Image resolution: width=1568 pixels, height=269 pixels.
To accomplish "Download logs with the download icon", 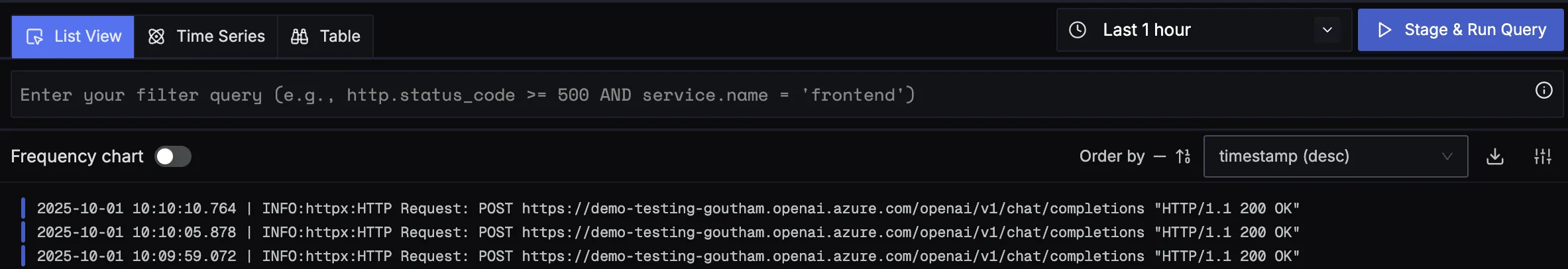I will [x=1495, y=156].
